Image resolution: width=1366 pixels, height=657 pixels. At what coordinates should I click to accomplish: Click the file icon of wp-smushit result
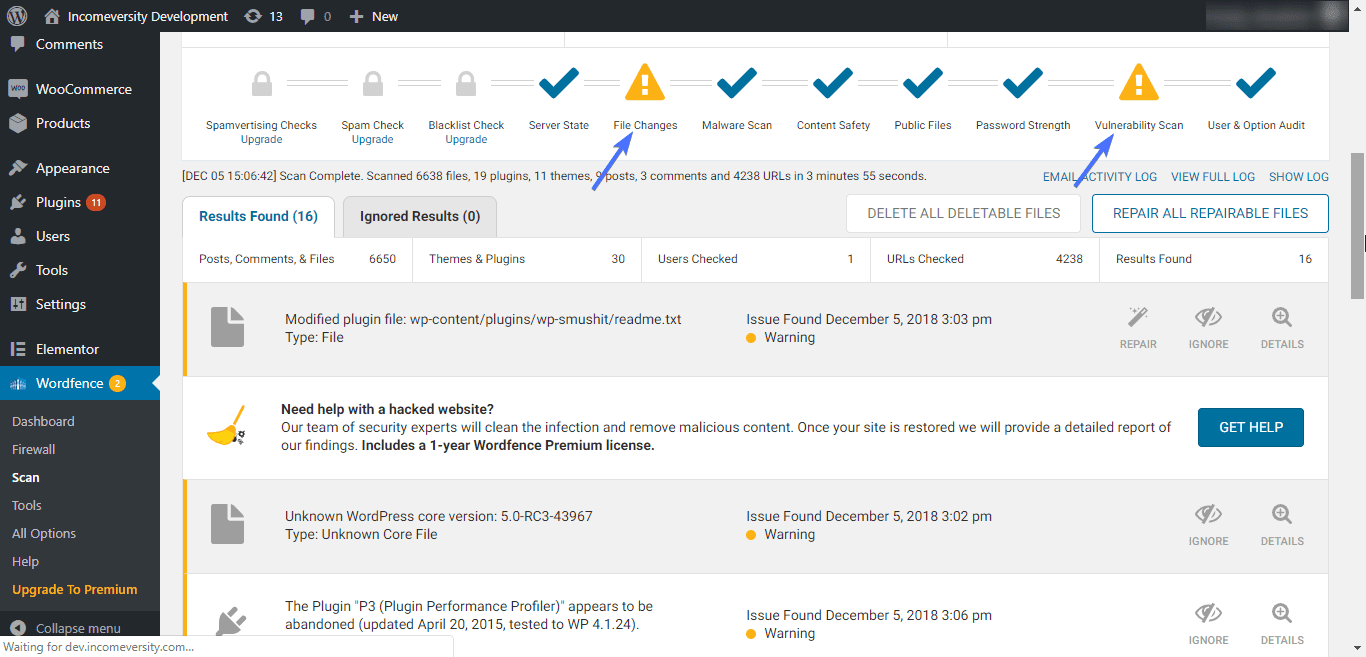coord(228,327)
